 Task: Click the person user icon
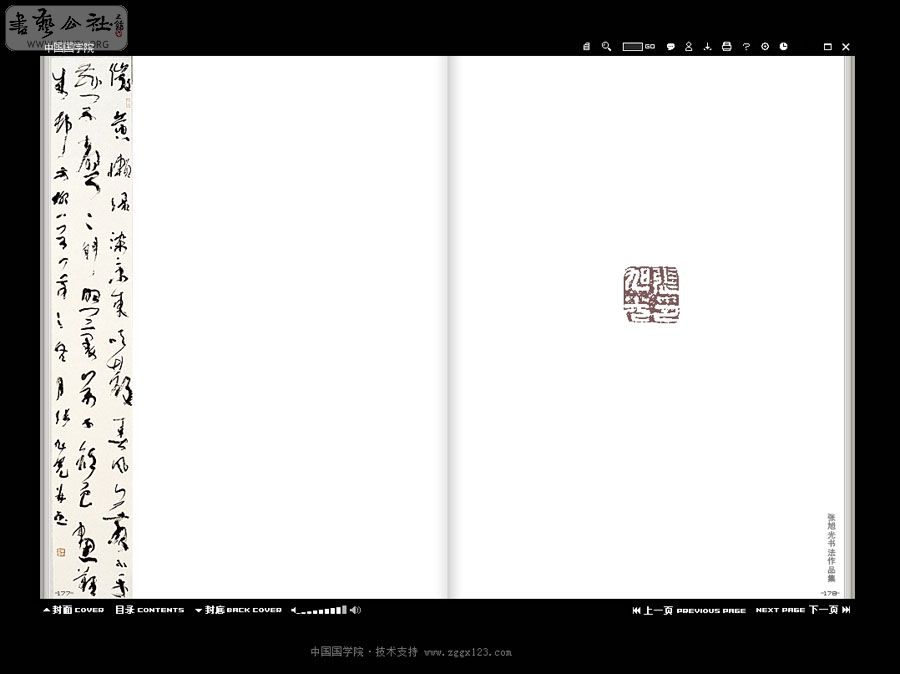click(689, 47)
